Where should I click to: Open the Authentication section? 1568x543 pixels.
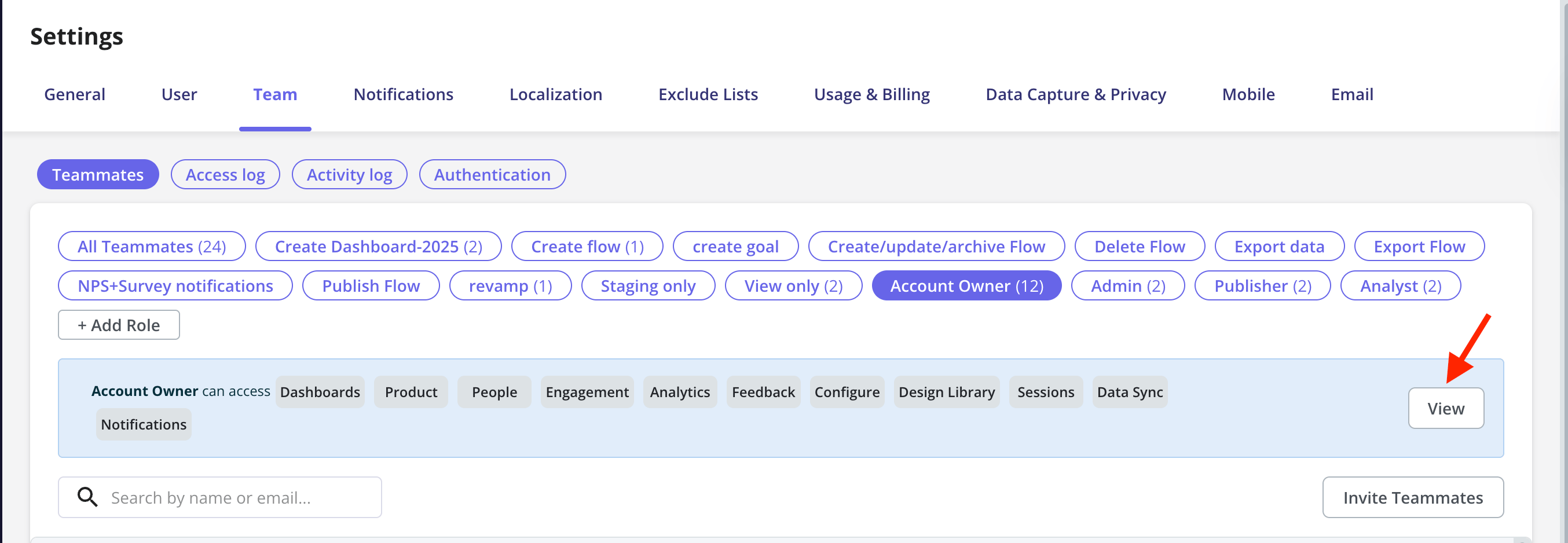click(x=492, y=175)
